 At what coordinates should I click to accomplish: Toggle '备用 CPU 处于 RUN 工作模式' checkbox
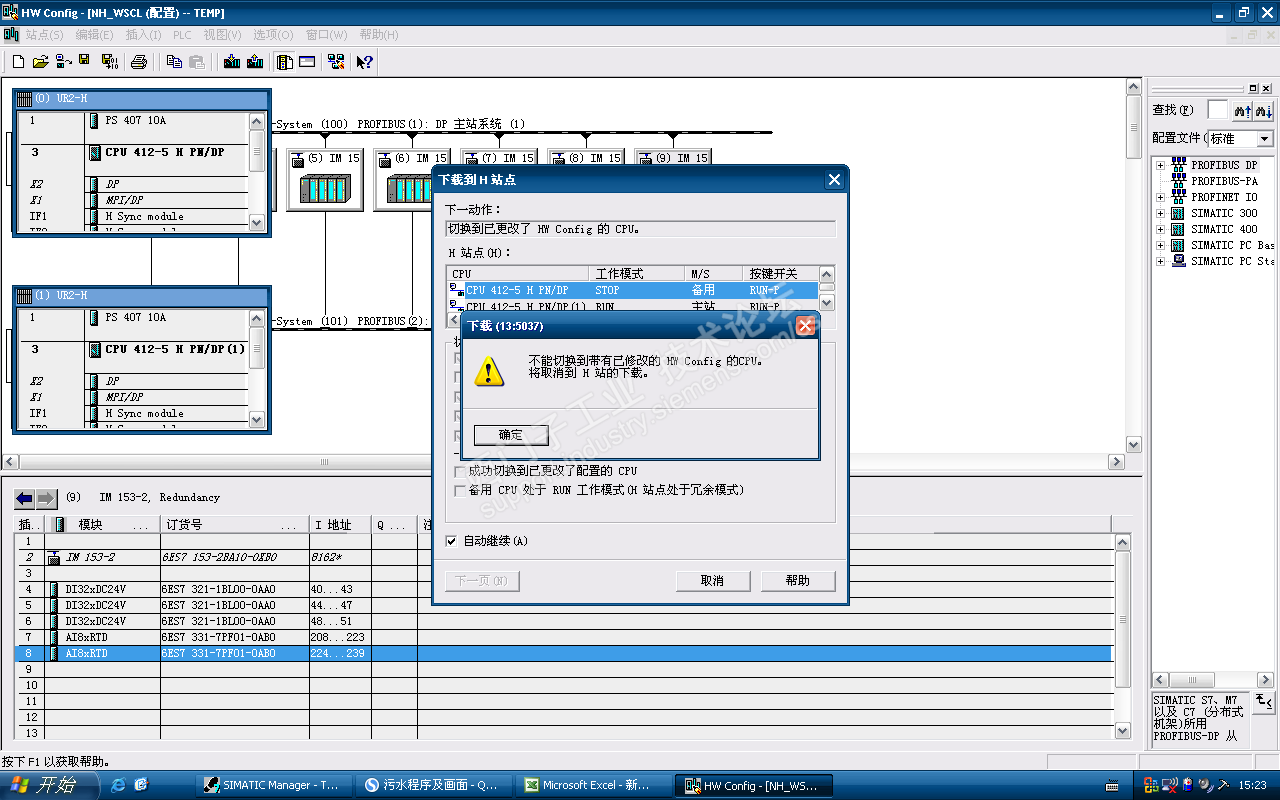460,490
